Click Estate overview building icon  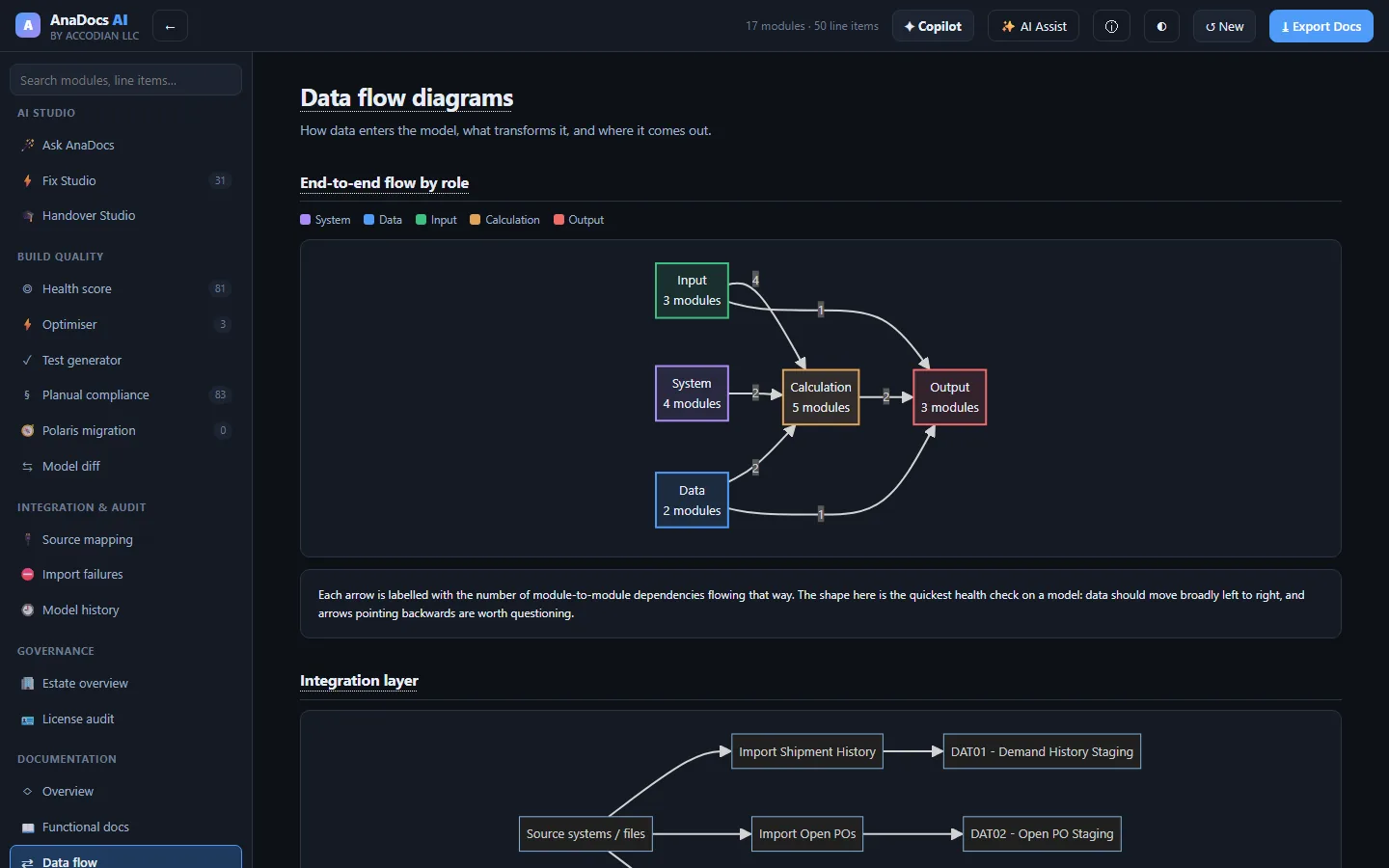tap(28, 684)
